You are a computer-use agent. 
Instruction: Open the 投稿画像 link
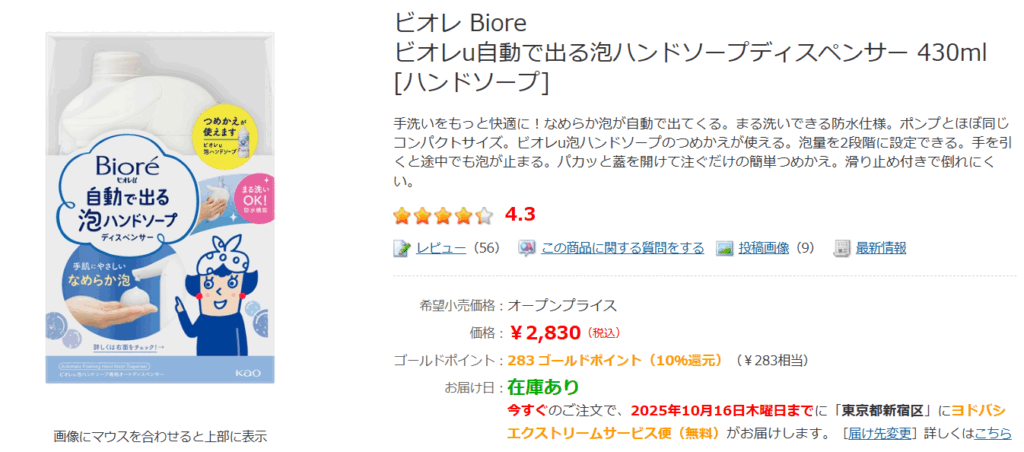point(764,248)
